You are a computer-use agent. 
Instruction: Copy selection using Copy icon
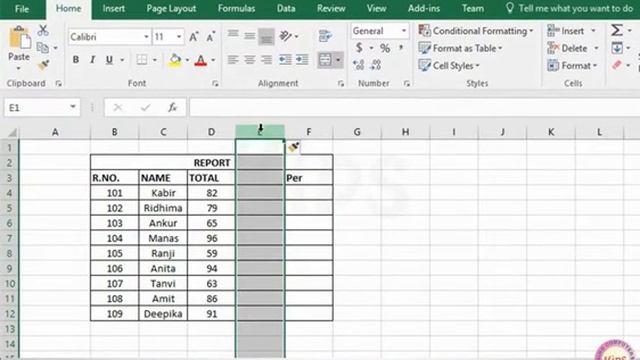pos(42,48)
